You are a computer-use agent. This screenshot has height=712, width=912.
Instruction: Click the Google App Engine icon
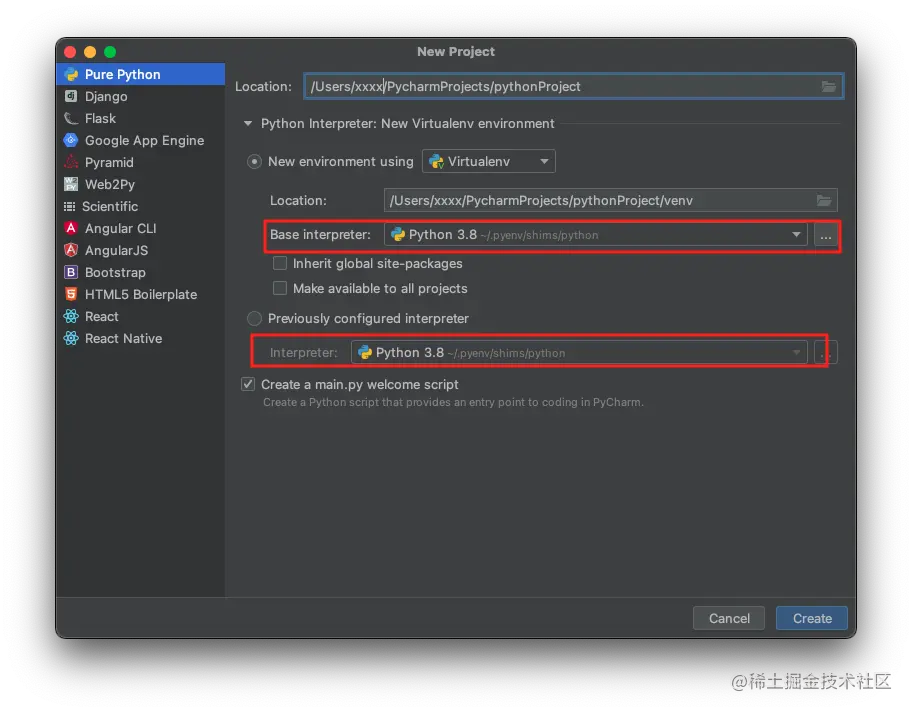pos(71,140)
